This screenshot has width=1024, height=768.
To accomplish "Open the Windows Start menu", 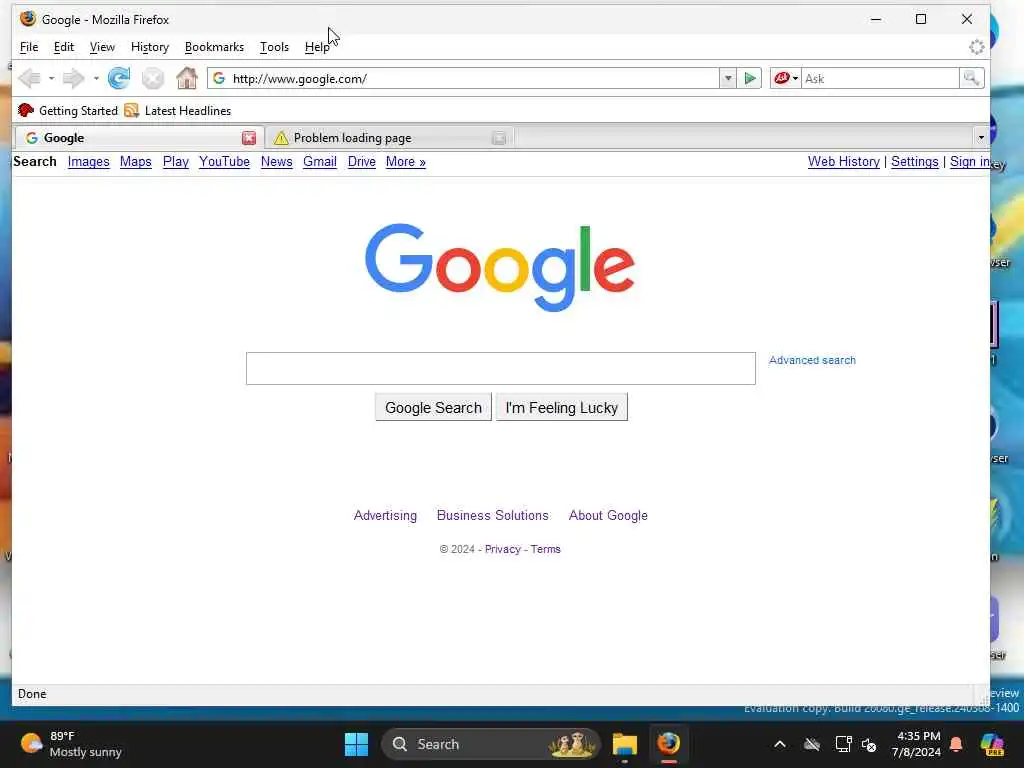I will pyautogui.click(x=357, y=744).
